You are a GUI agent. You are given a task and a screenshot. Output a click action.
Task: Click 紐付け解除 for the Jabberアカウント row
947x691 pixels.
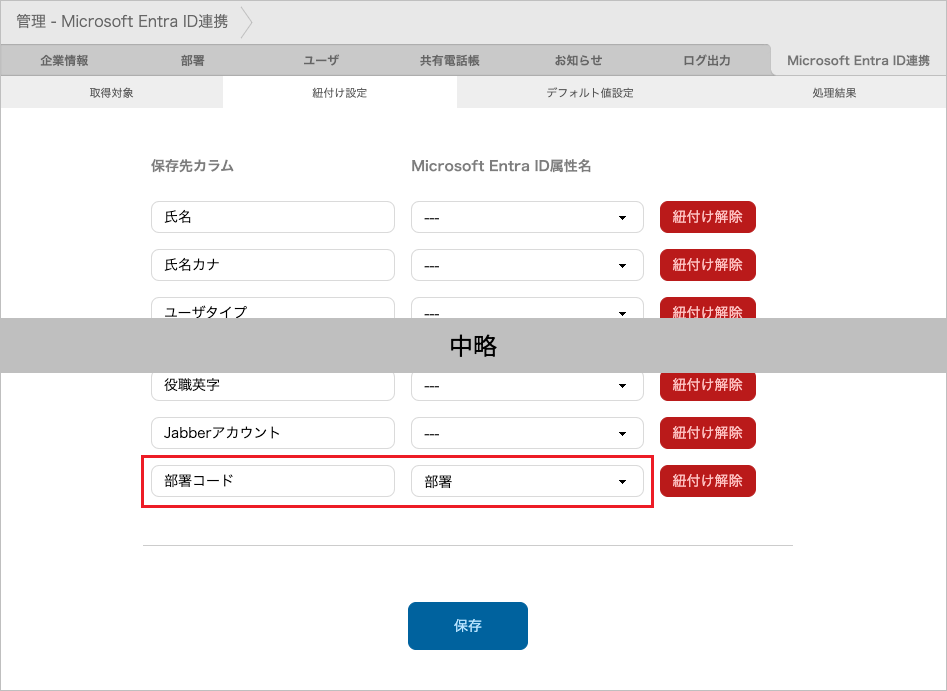707,433
